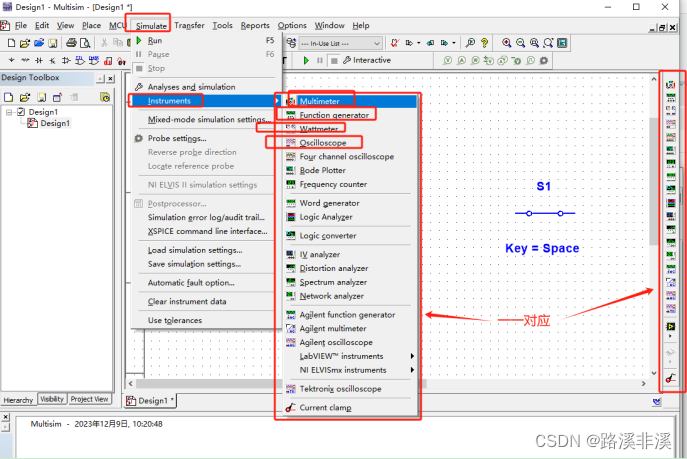The height and width of the screenshot is (459, 687).
Task: Collapse the Design1 tree node
Action: [9, 112]
